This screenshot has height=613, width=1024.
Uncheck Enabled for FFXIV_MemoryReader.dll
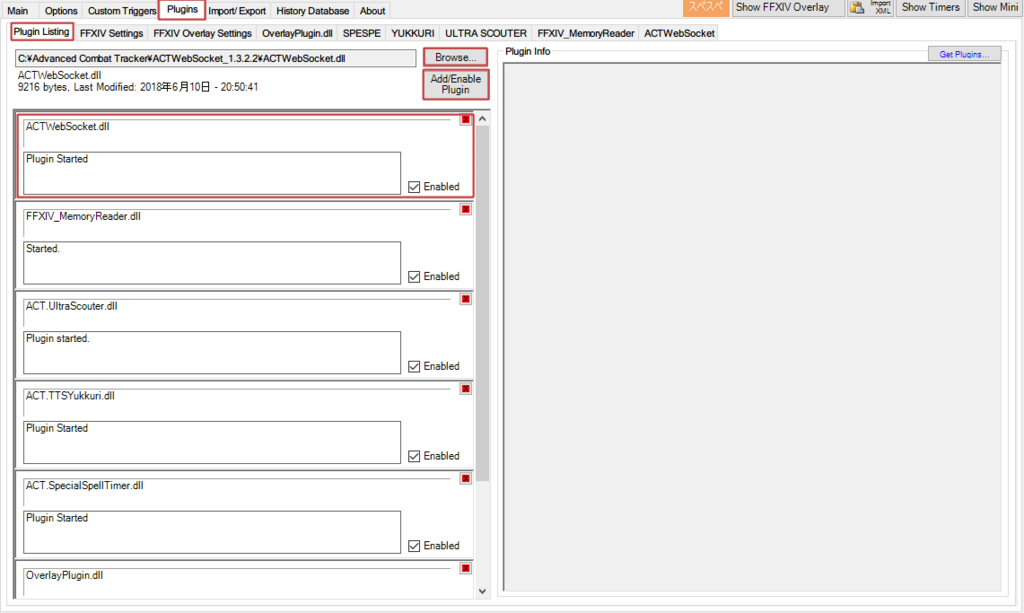(414, 277)
